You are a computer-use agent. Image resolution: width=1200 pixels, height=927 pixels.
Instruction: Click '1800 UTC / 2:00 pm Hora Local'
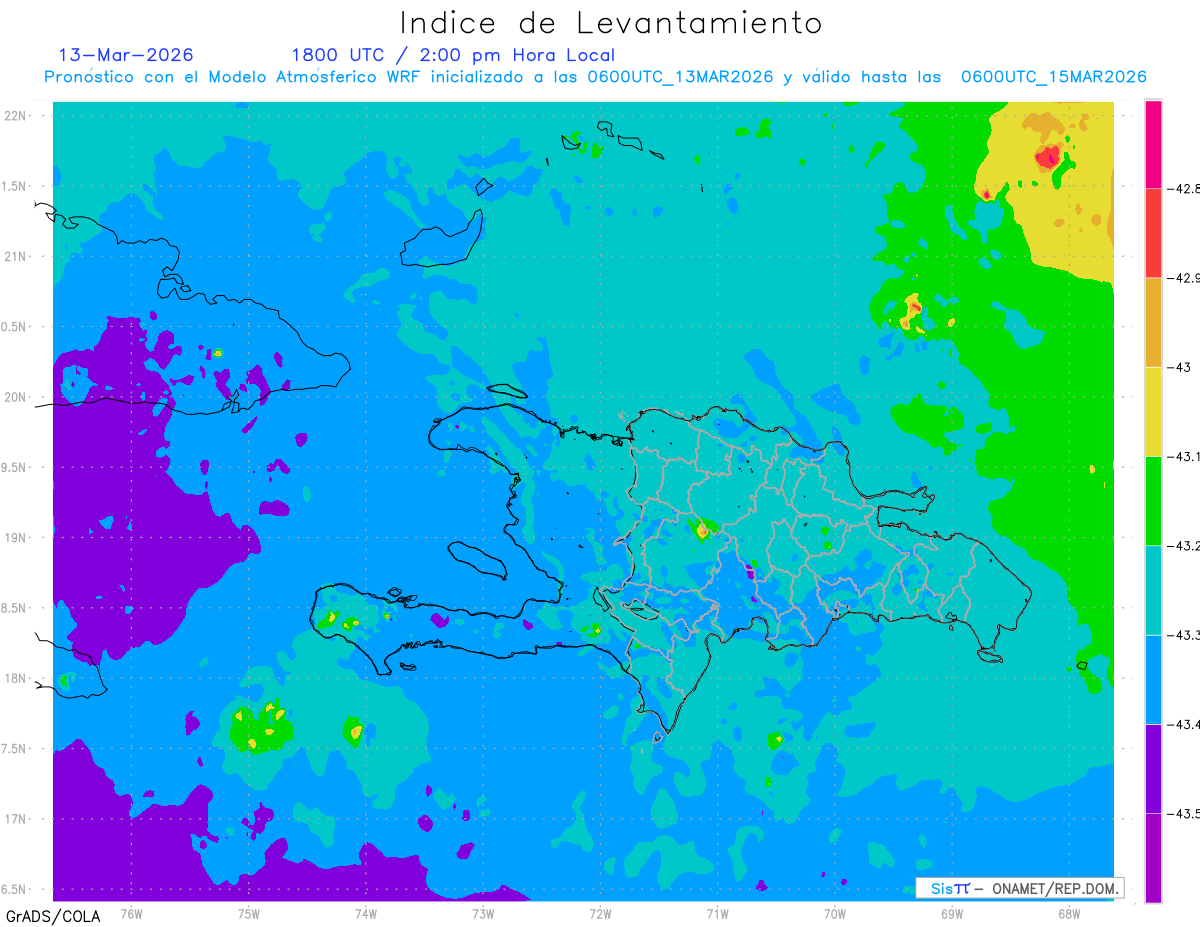click(453, 56)
